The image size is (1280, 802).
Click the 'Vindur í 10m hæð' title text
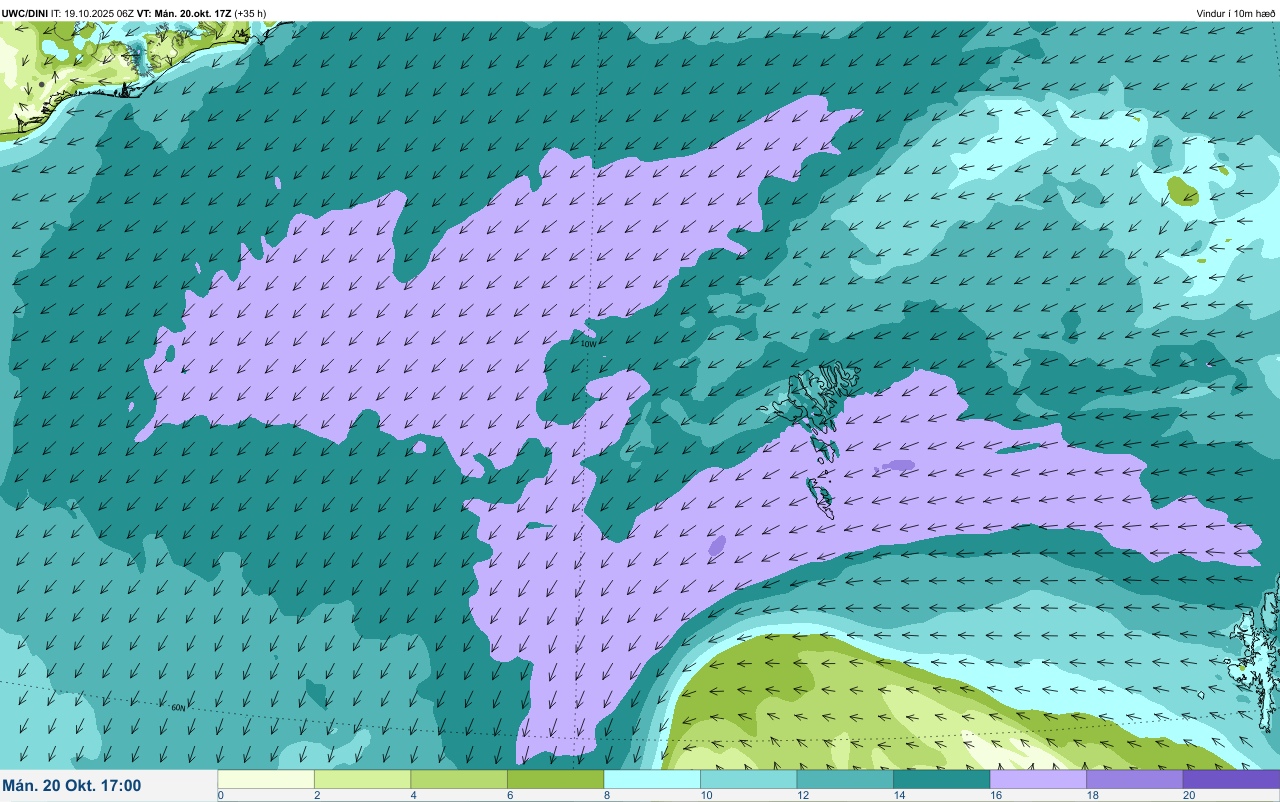click(1236, 13)
